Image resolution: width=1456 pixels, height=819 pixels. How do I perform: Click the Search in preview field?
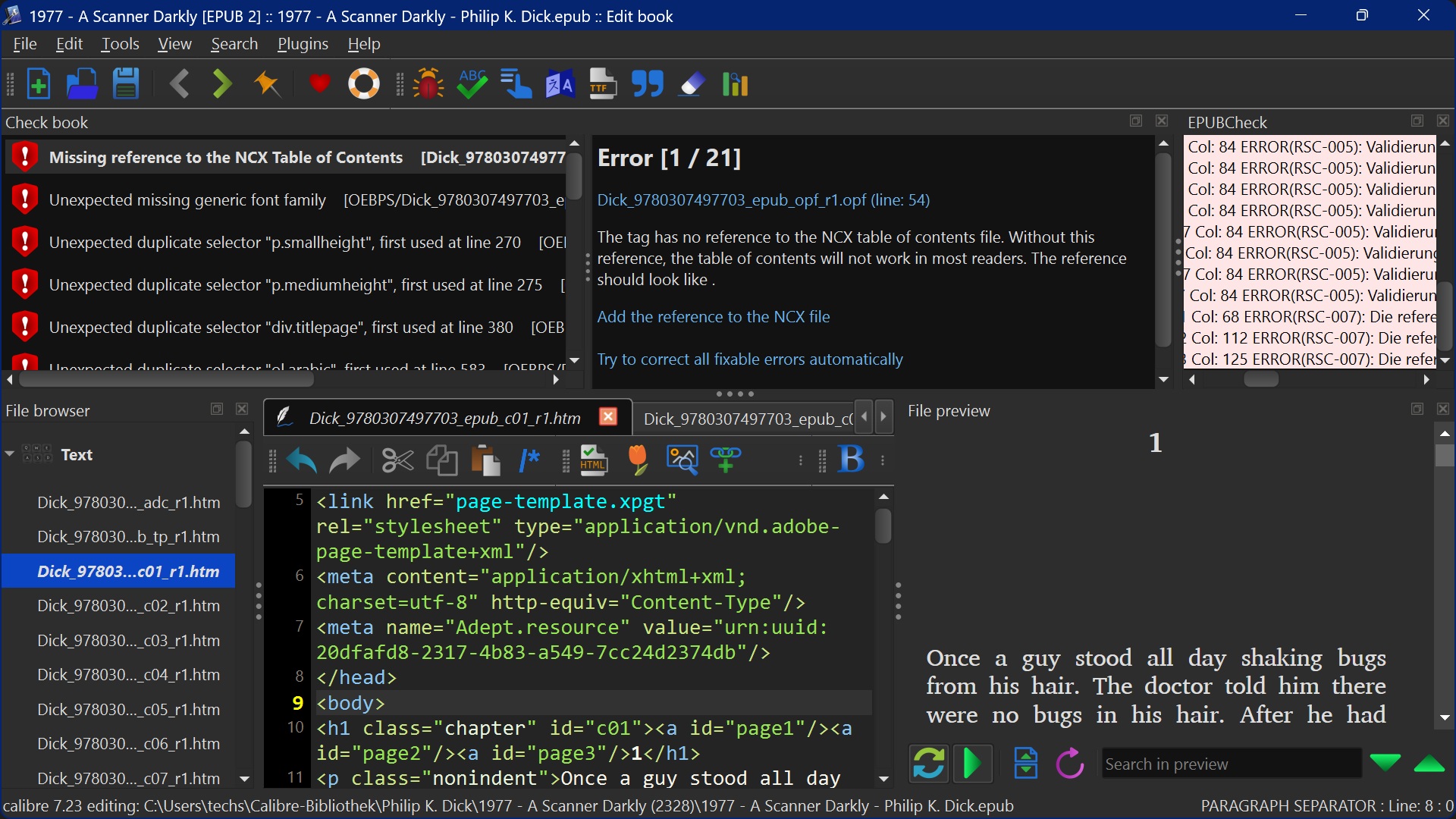pyautogui.click(x=1230, y=764)
